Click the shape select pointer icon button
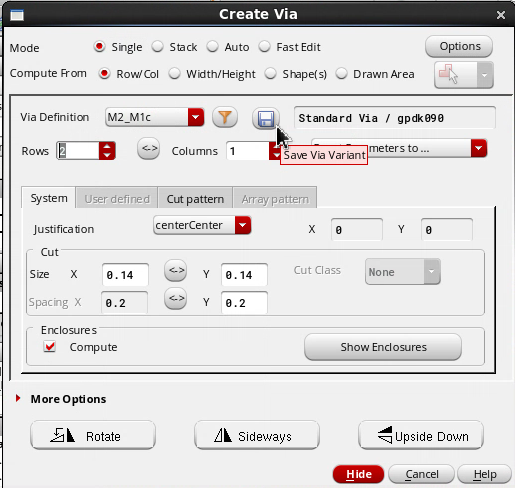Image resolution: width=515 pixels, height=488 pixels. [455, 75]
